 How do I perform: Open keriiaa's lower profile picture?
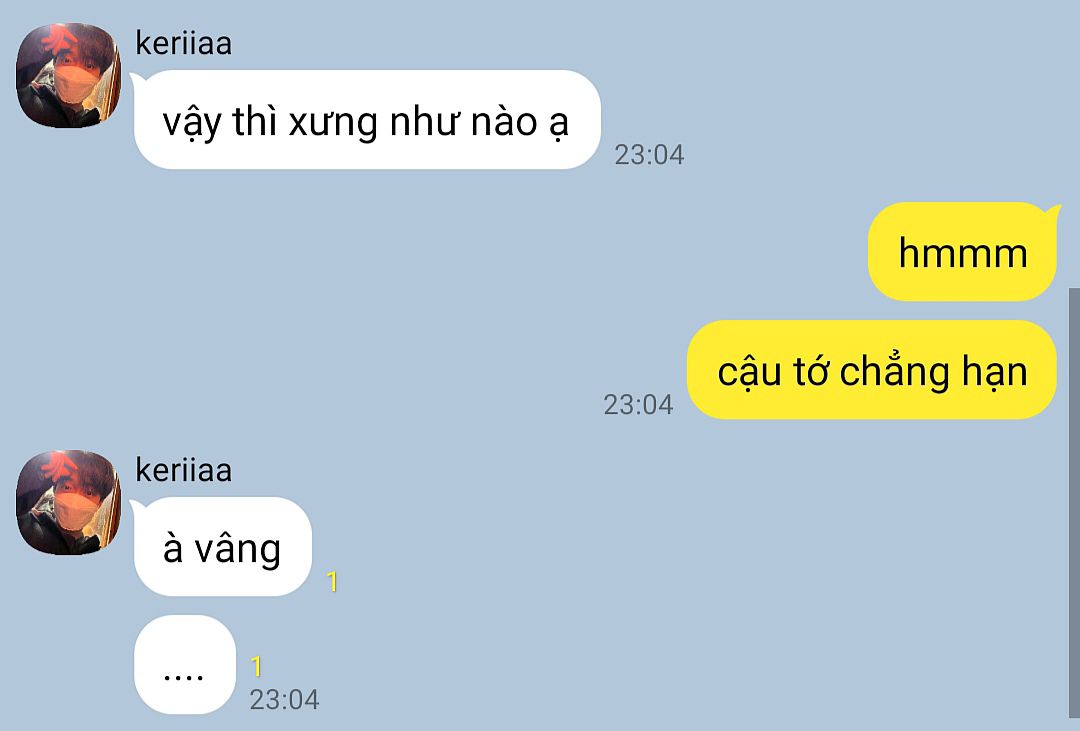point(68,503)
